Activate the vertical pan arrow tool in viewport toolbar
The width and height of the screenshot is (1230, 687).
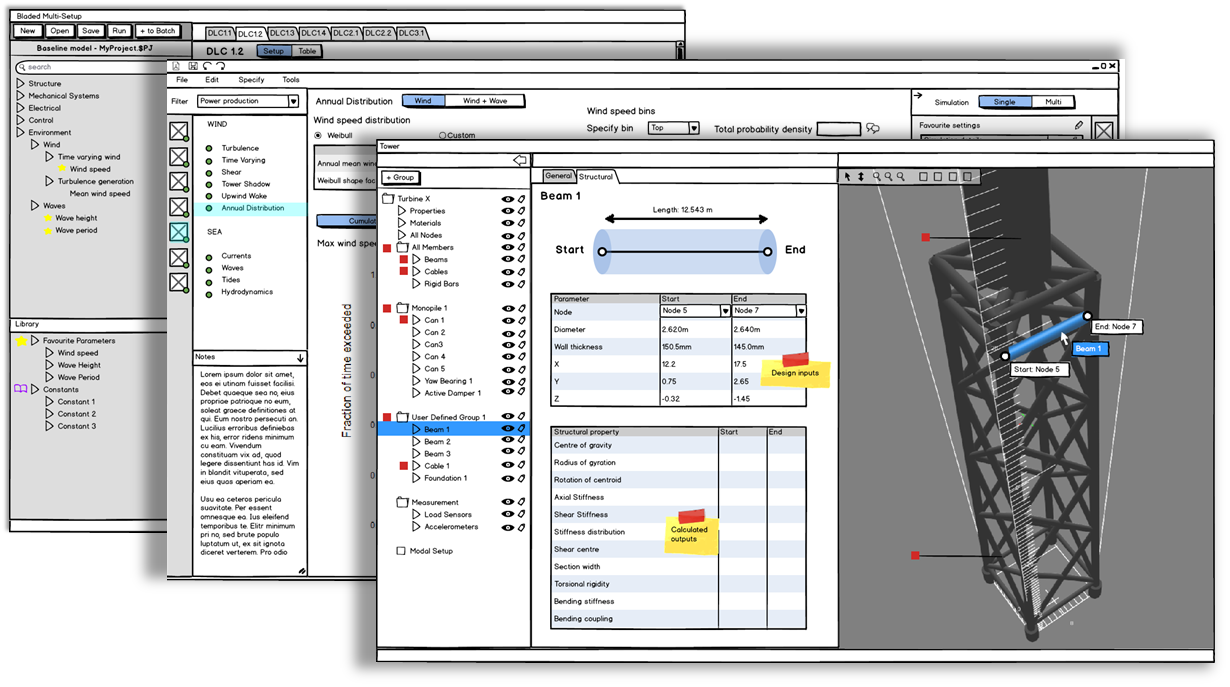(x=861, y=177)
